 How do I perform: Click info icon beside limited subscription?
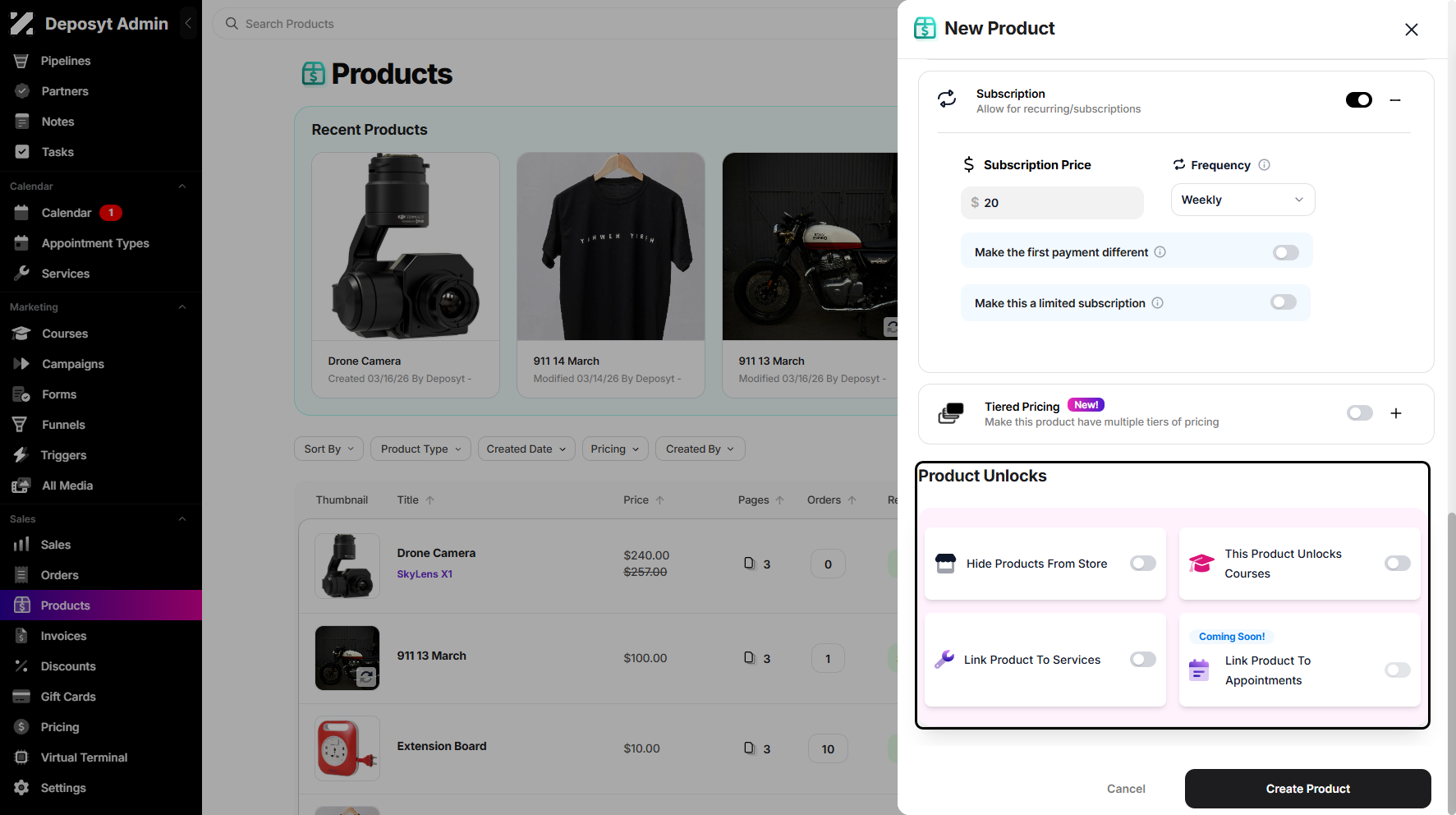1157,303
